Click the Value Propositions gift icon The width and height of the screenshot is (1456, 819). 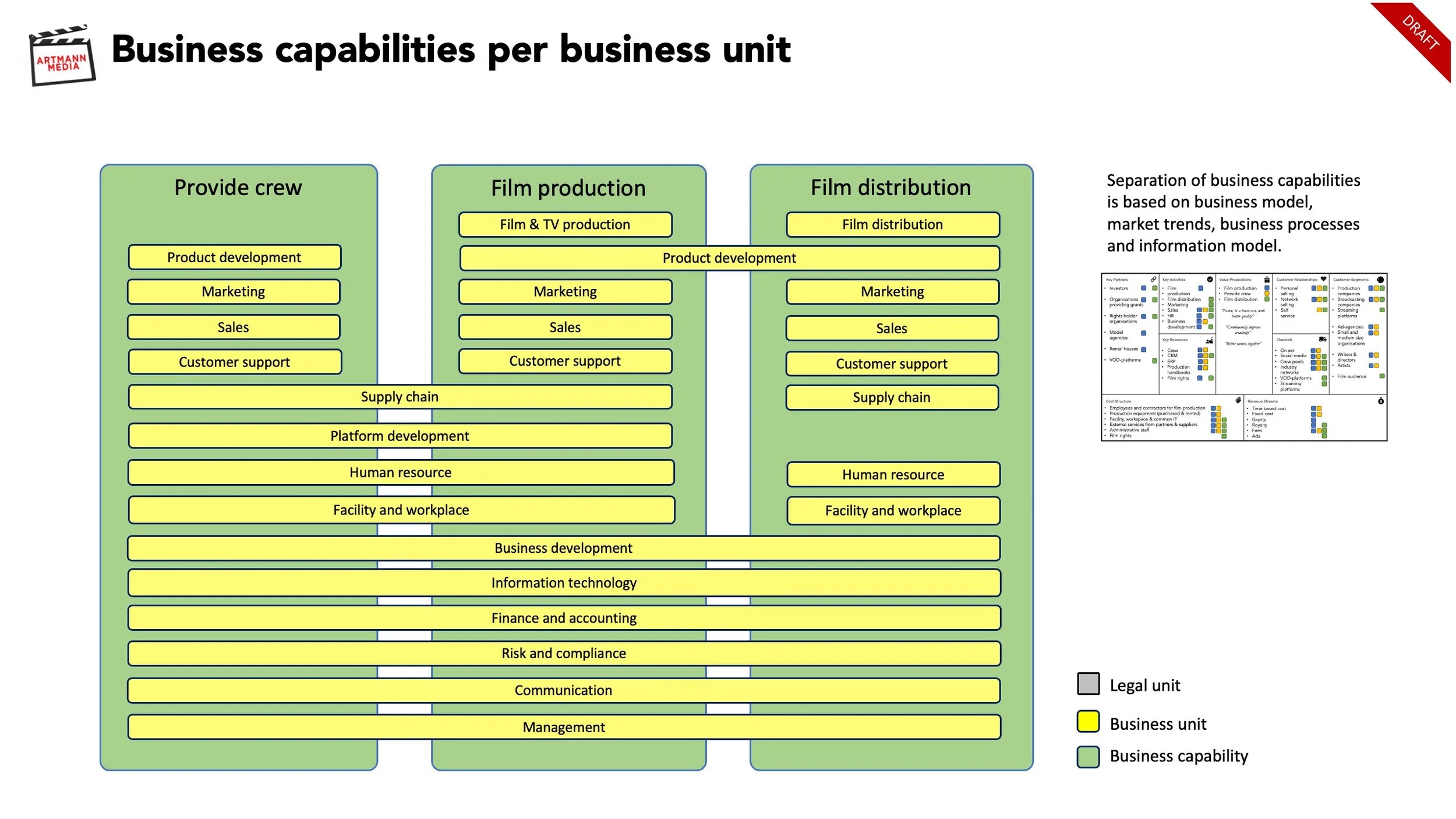[1267, 280]
